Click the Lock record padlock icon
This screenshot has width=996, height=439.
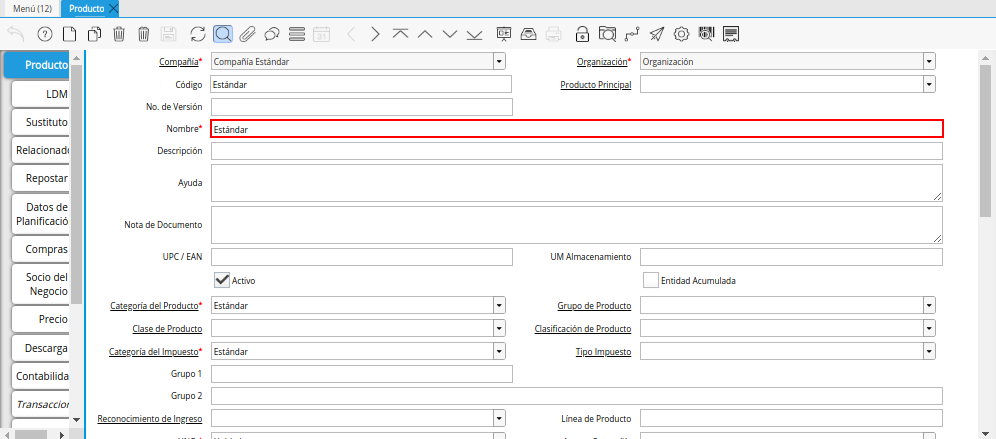click(x=582, y=34)
